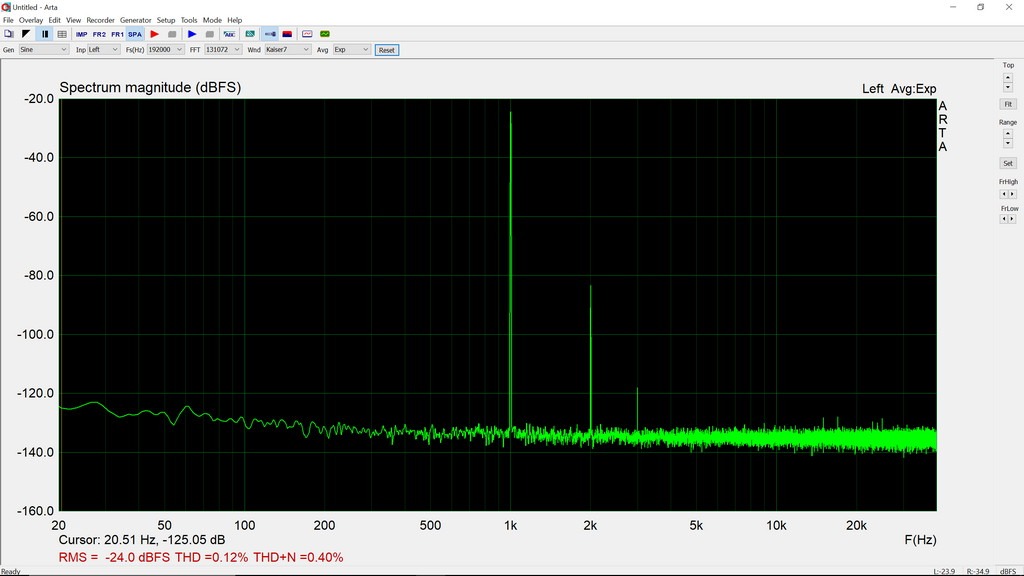The image size is (1024, 576).
Task: Open the File menu
Action: 8,20
